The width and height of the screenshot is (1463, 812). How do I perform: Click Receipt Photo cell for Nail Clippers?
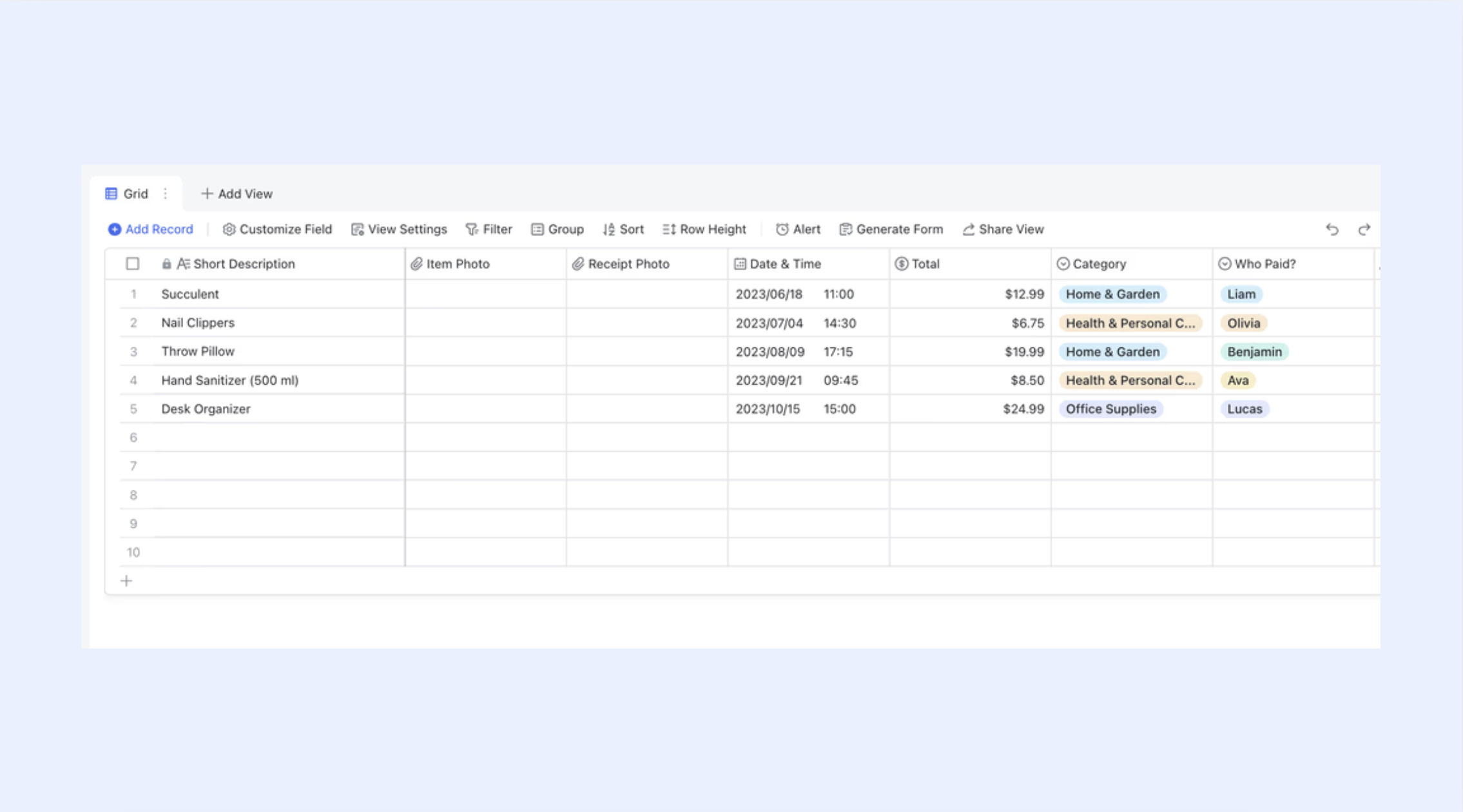tap(647, 323)
